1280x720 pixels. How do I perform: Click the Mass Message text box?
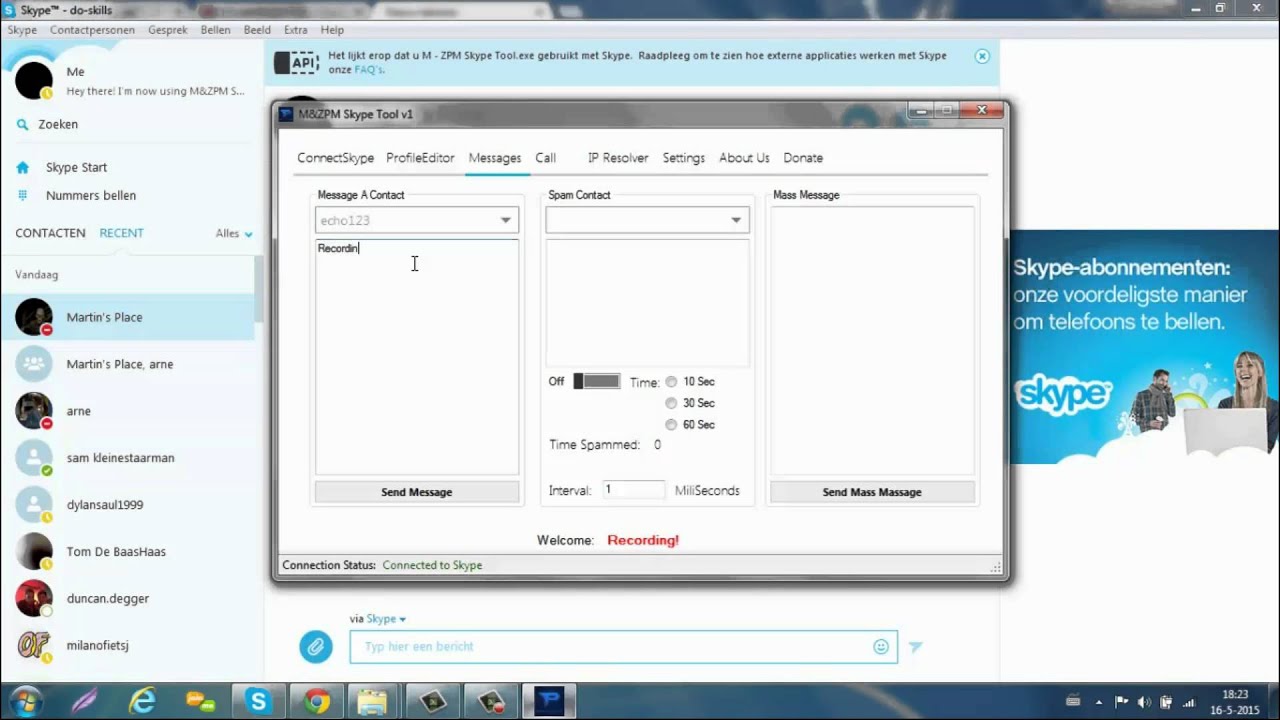click(x=872, y=340)
